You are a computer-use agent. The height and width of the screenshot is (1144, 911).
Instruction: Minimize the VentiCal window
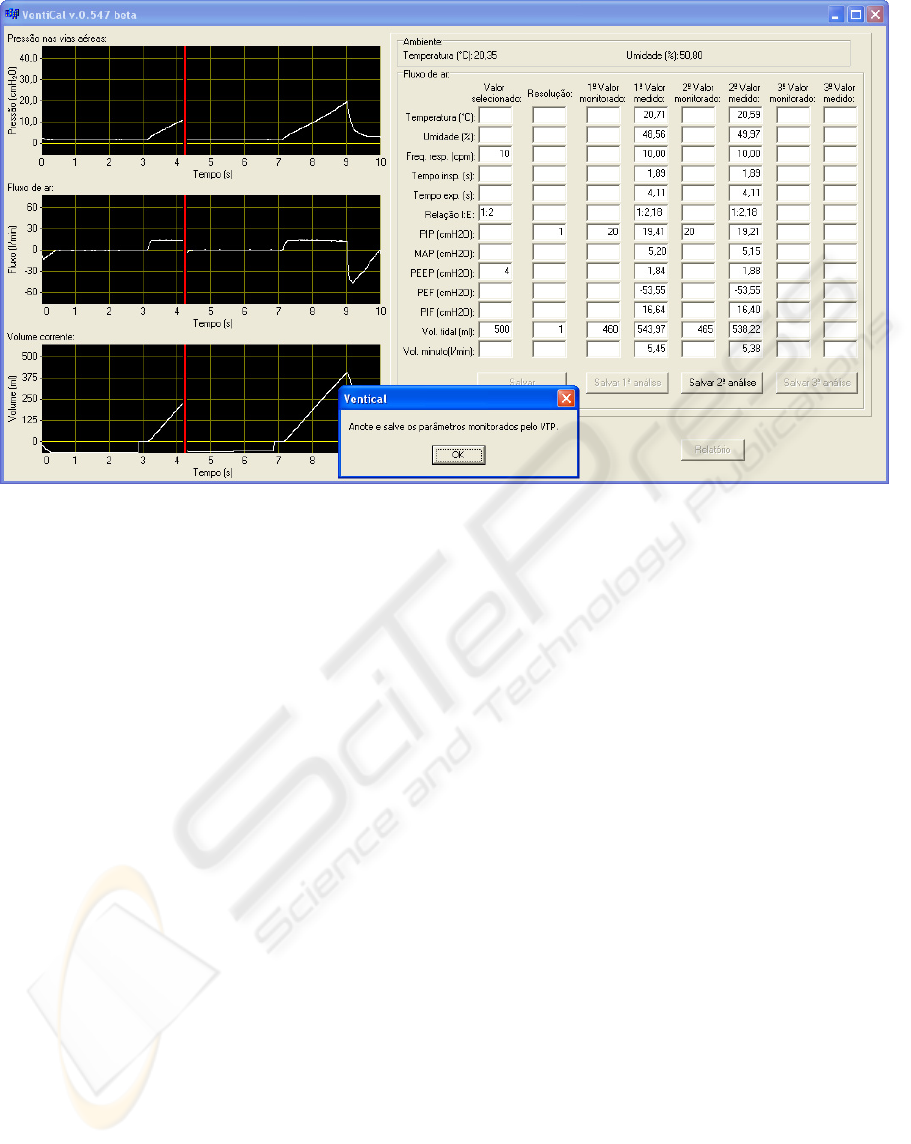coord(836,15)
